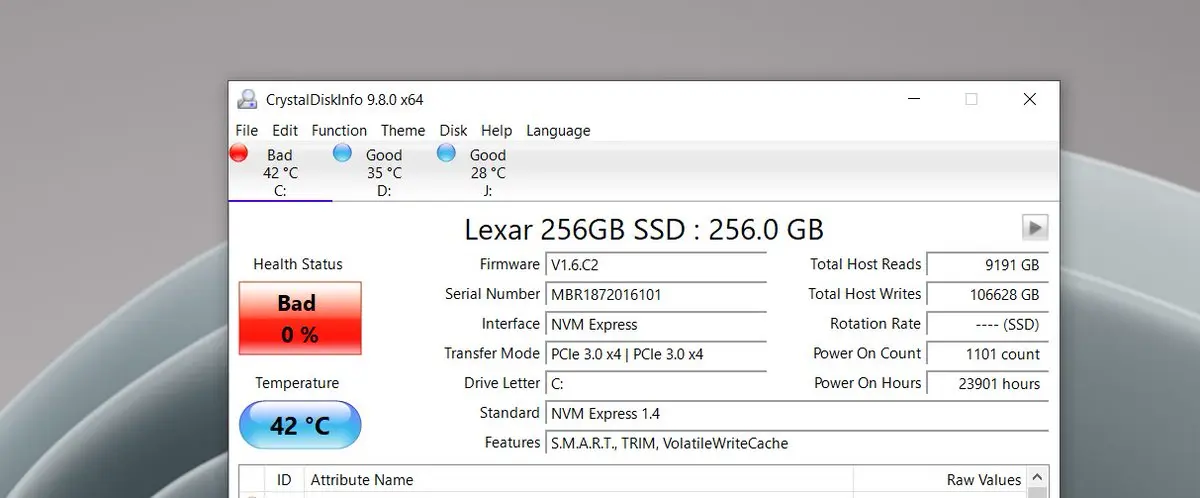Open the Function menu
The width and height of the screenshot is (1200, 498).
pyautogui.click(x=339, y=131)
